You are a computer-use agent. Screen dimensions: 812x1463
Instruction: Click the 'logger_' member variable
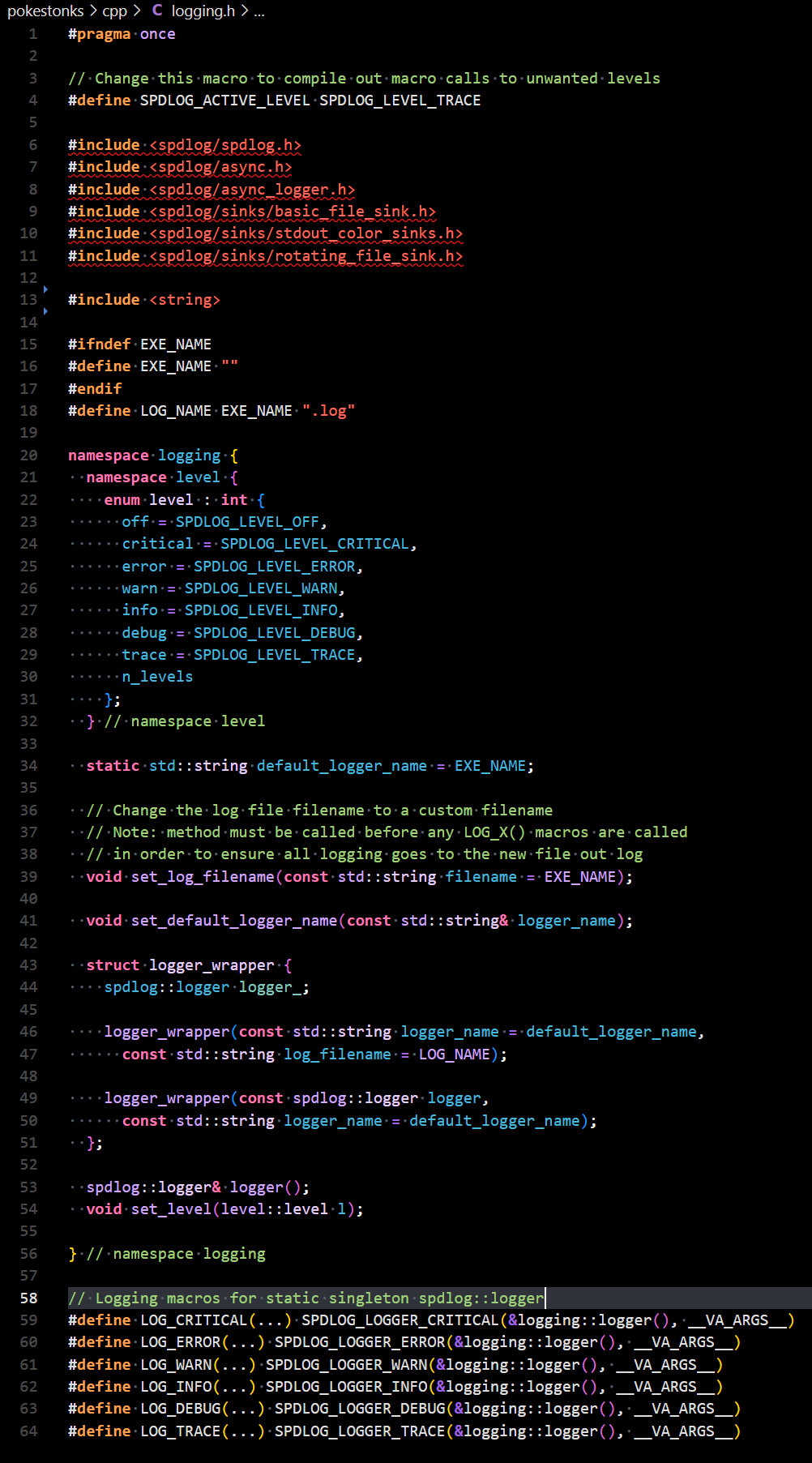click(x=270, y=987)
